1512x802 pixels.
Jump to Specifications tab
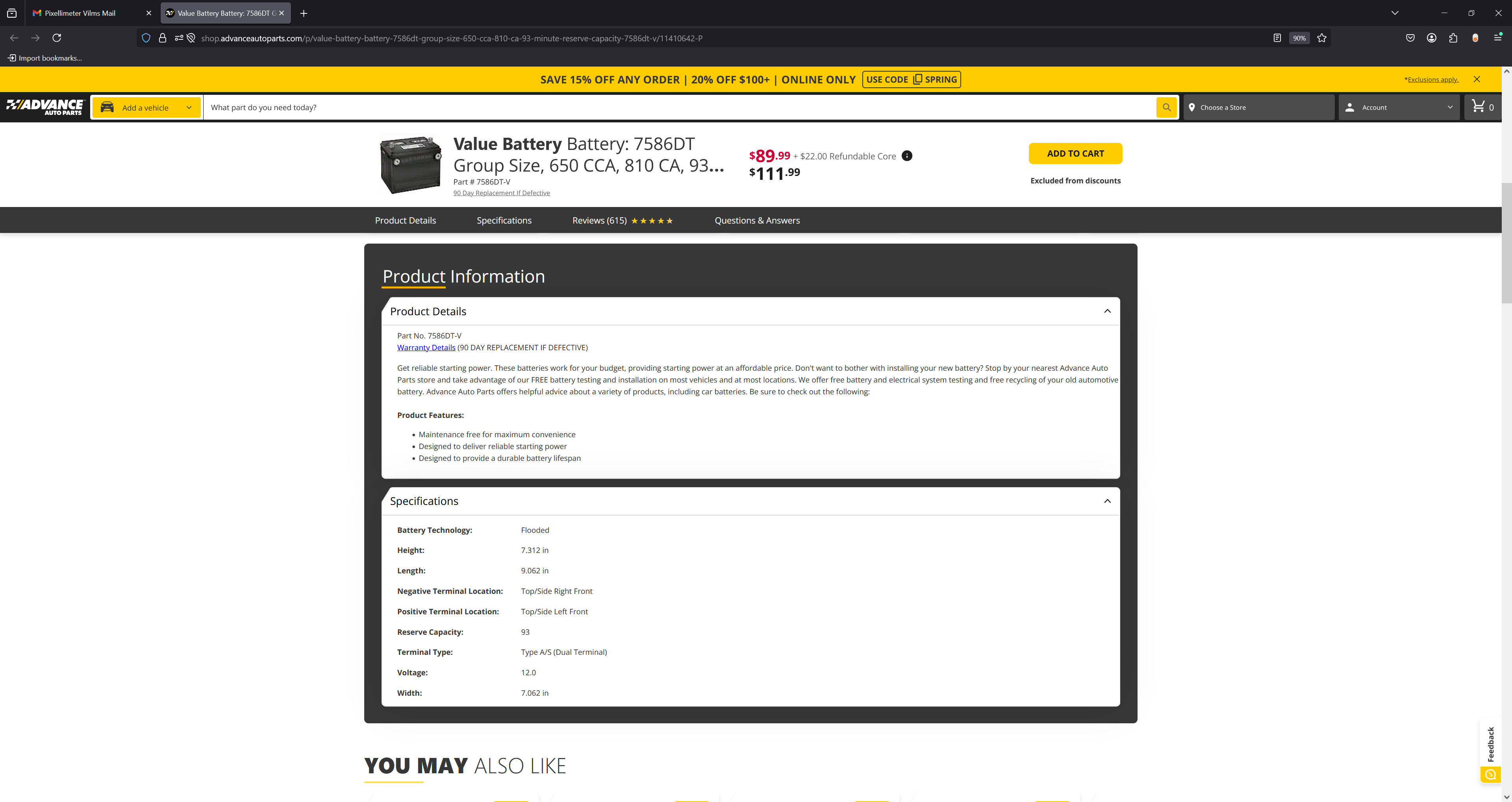(x=504, y=221)
